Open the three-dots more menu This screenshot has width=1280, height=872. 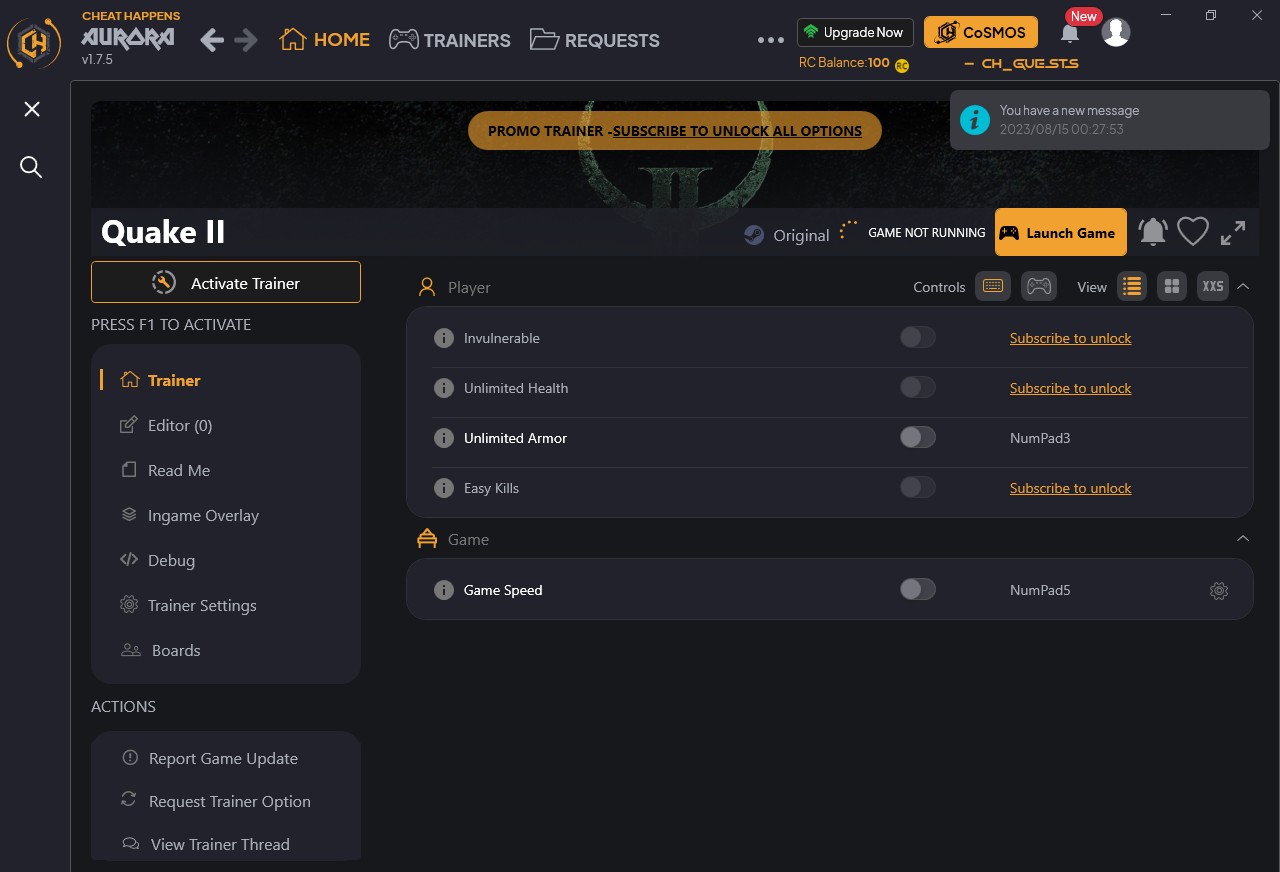coord(771,40)
